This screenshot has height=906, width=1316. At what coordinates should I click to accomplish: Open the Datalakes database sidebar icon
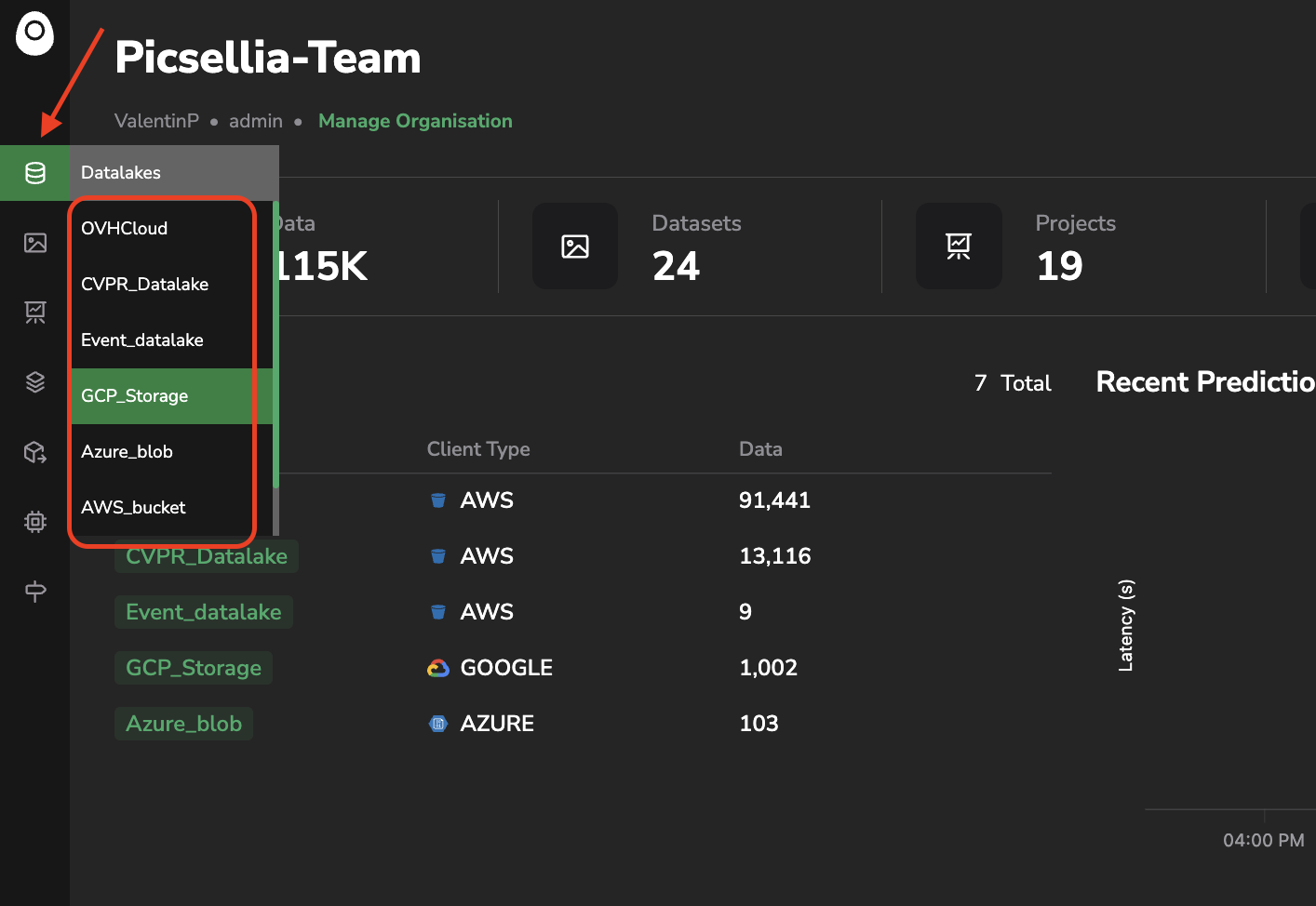pyautogui.click(x=35, y=173)
